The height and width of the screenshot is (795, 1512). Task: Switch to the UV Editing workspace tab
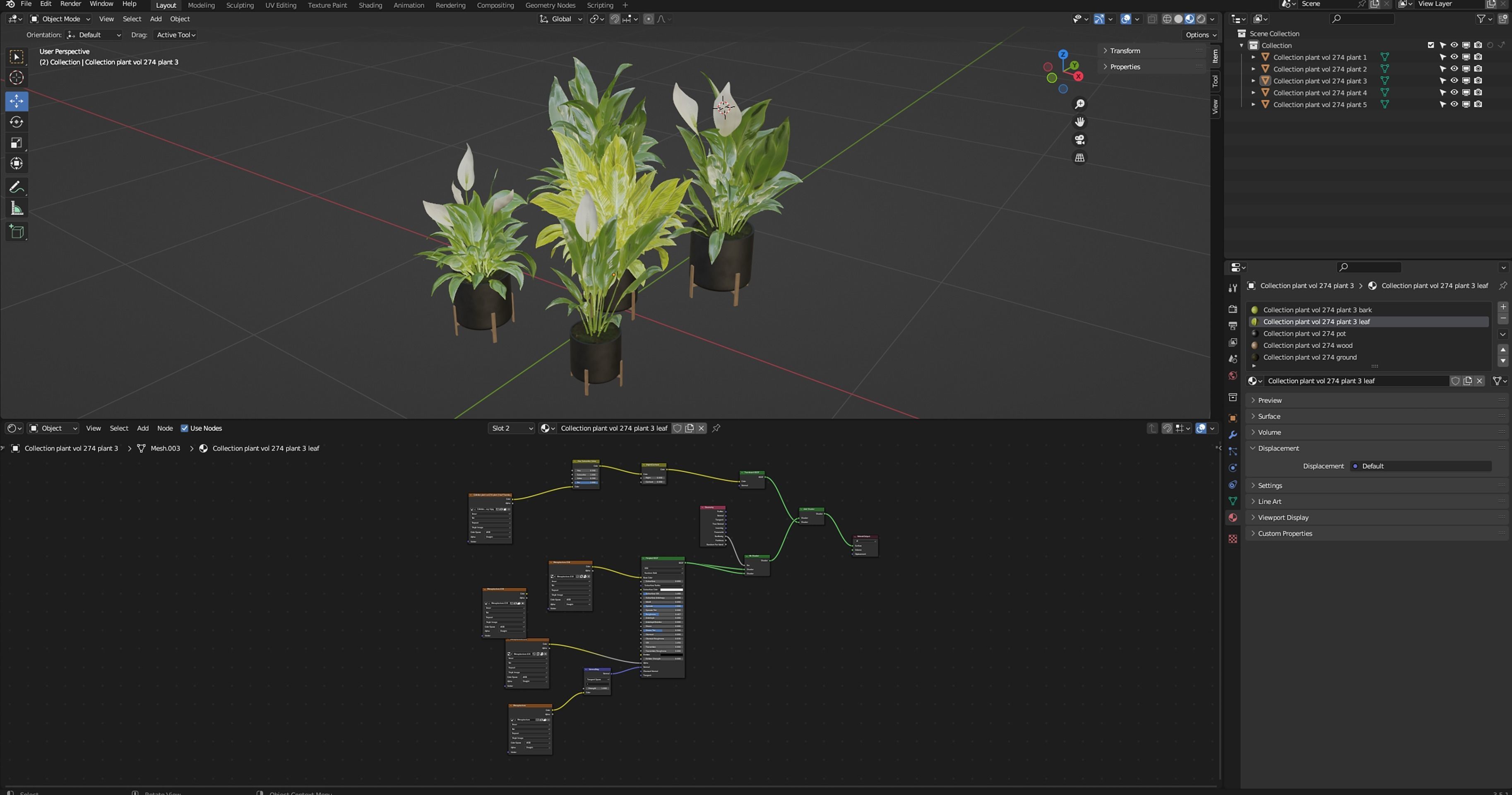click(x=281, y=5)
